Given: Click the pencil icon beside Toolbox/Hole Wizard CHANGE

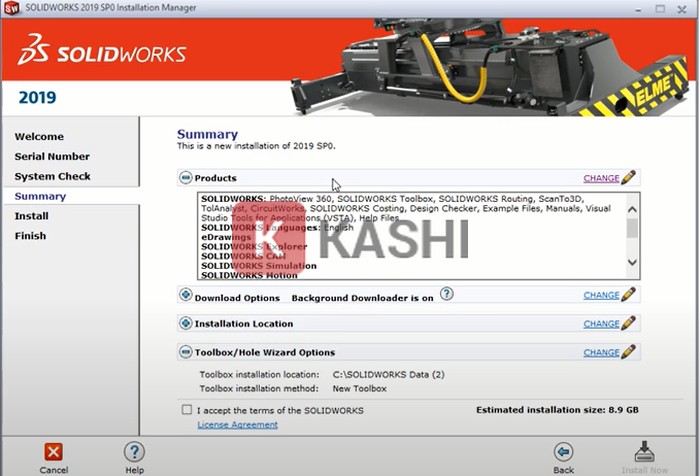Looking at the screenshot, I should click(x=628, y=352).
